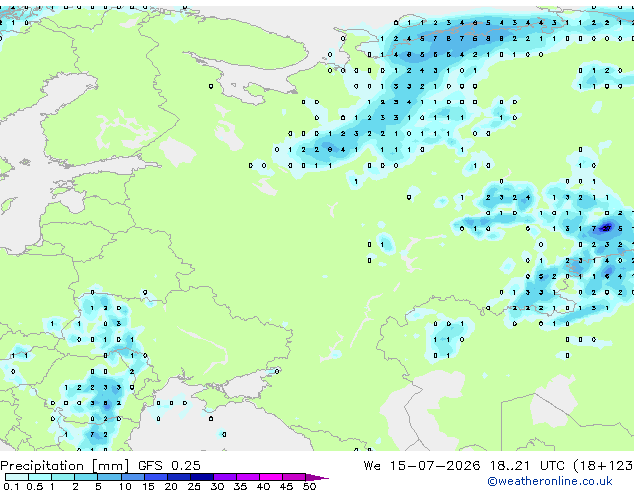Select the 0.5 to 1 mm legend swatch
This screenshot has width=634, height=490.
click(40, 477)
